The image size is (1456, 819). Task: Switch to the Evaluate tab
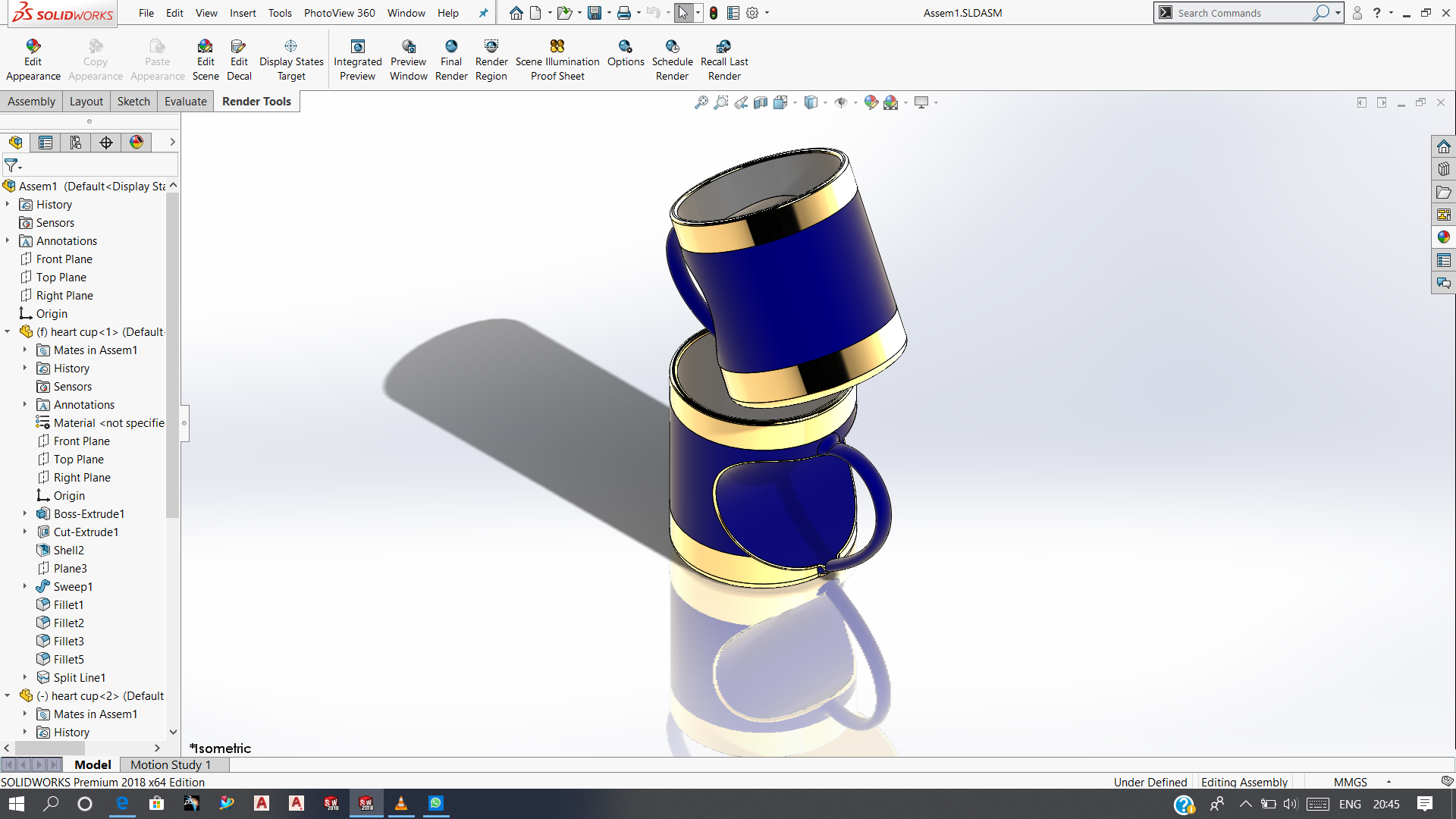point(186,102)
